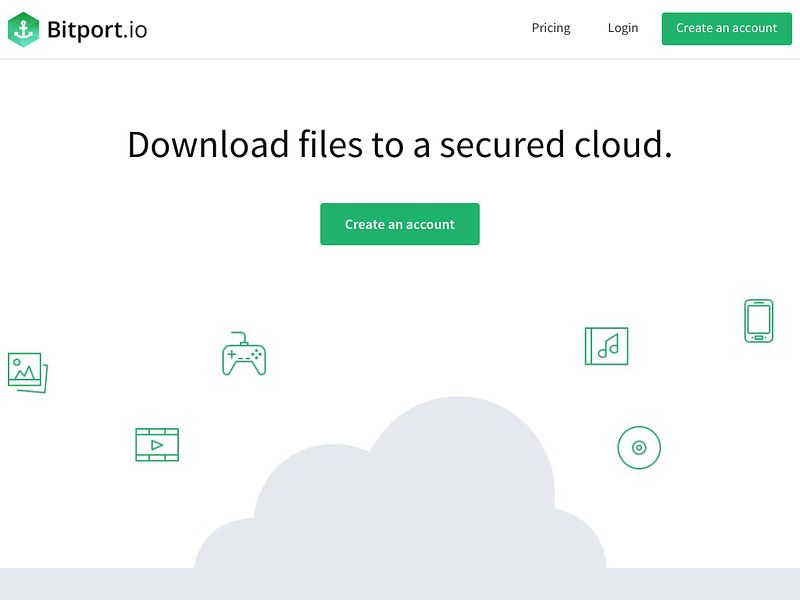
Task: Open the Login page
Action: (x=623, y=28)
